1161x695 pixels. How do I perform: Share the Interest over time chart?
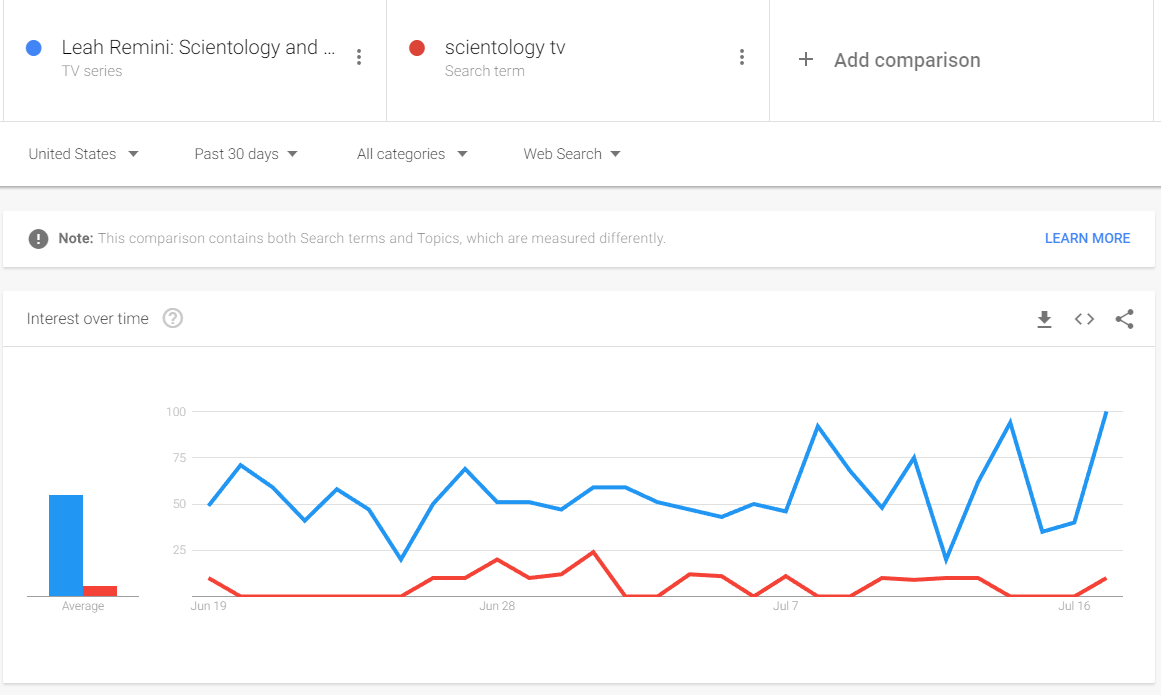[x=1124, y=319]
